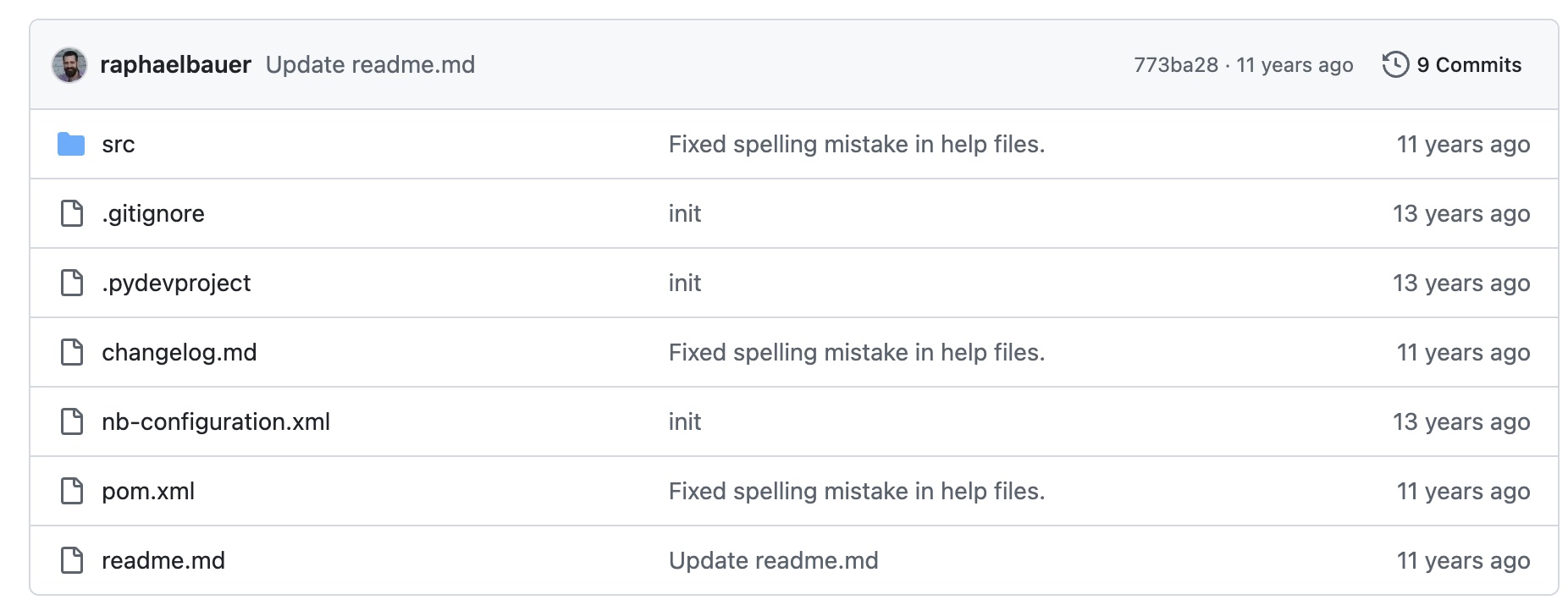The width and height of the screenshot is (1568, 611).
Task: Click the readme.md file icon
Action: pyautogui.click(x=72, y=561)
